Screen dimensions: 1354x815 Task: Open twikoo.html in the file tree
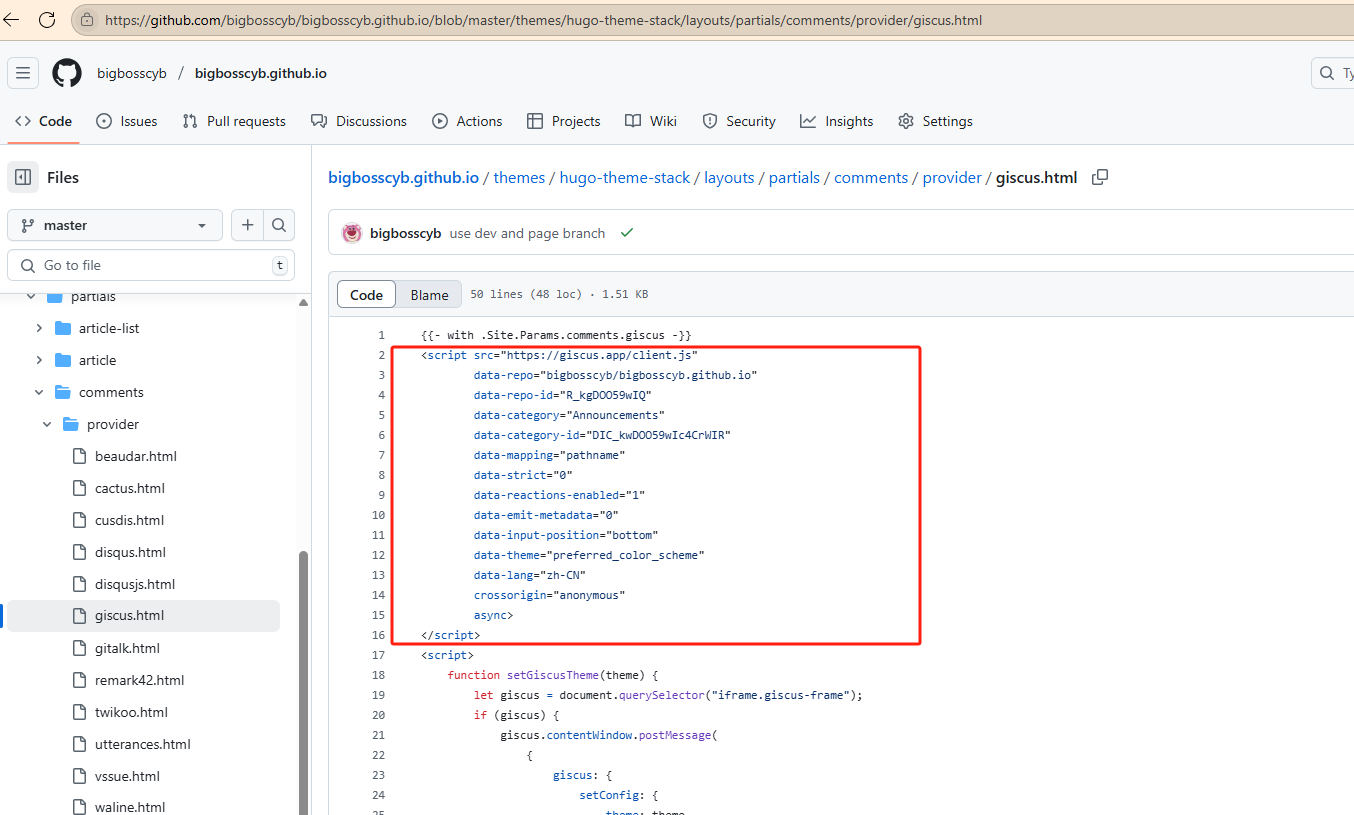(x=131, y=712)
